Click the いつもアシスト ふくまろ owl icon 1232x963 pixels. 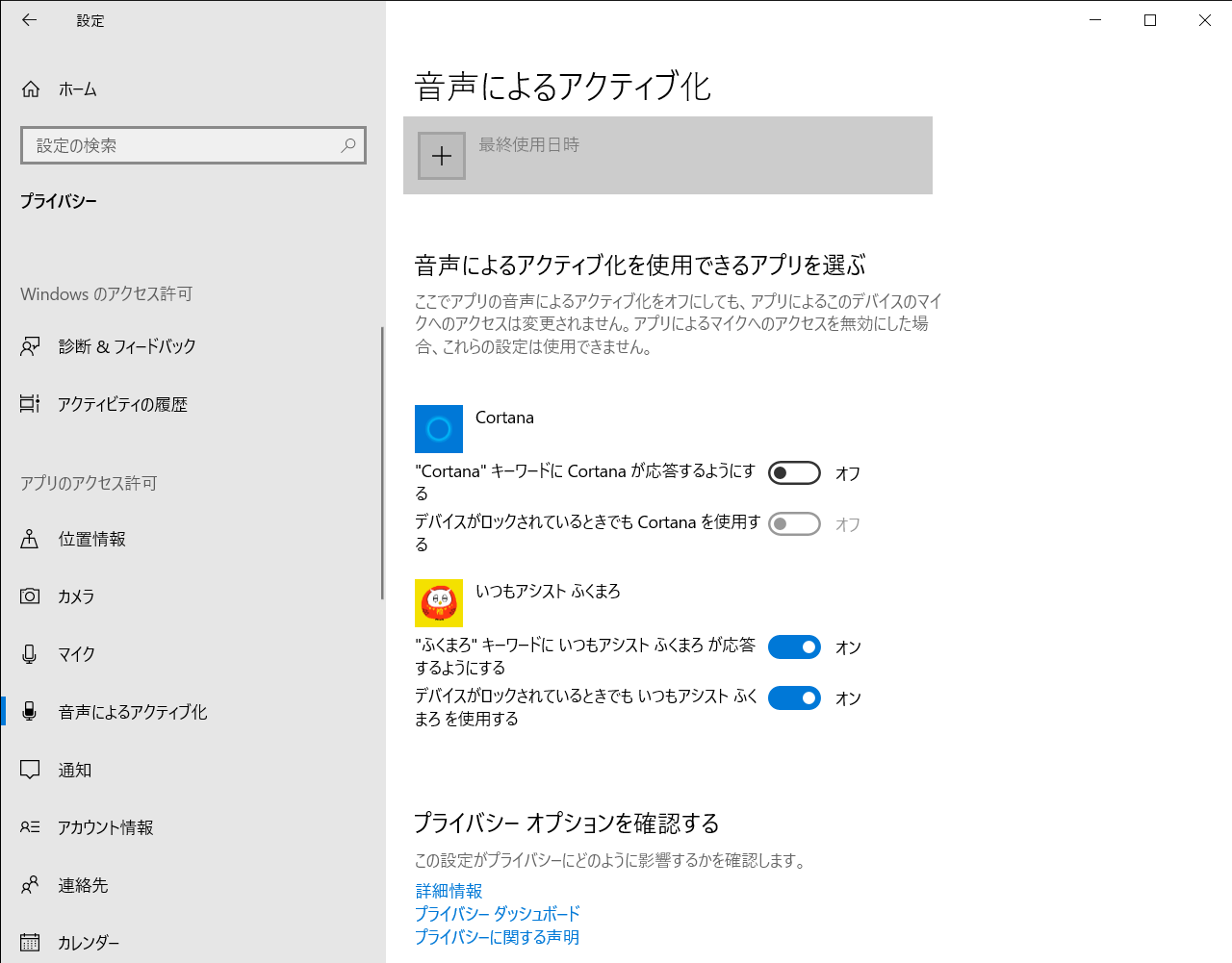pyautogui.click(x=439, y=603)
